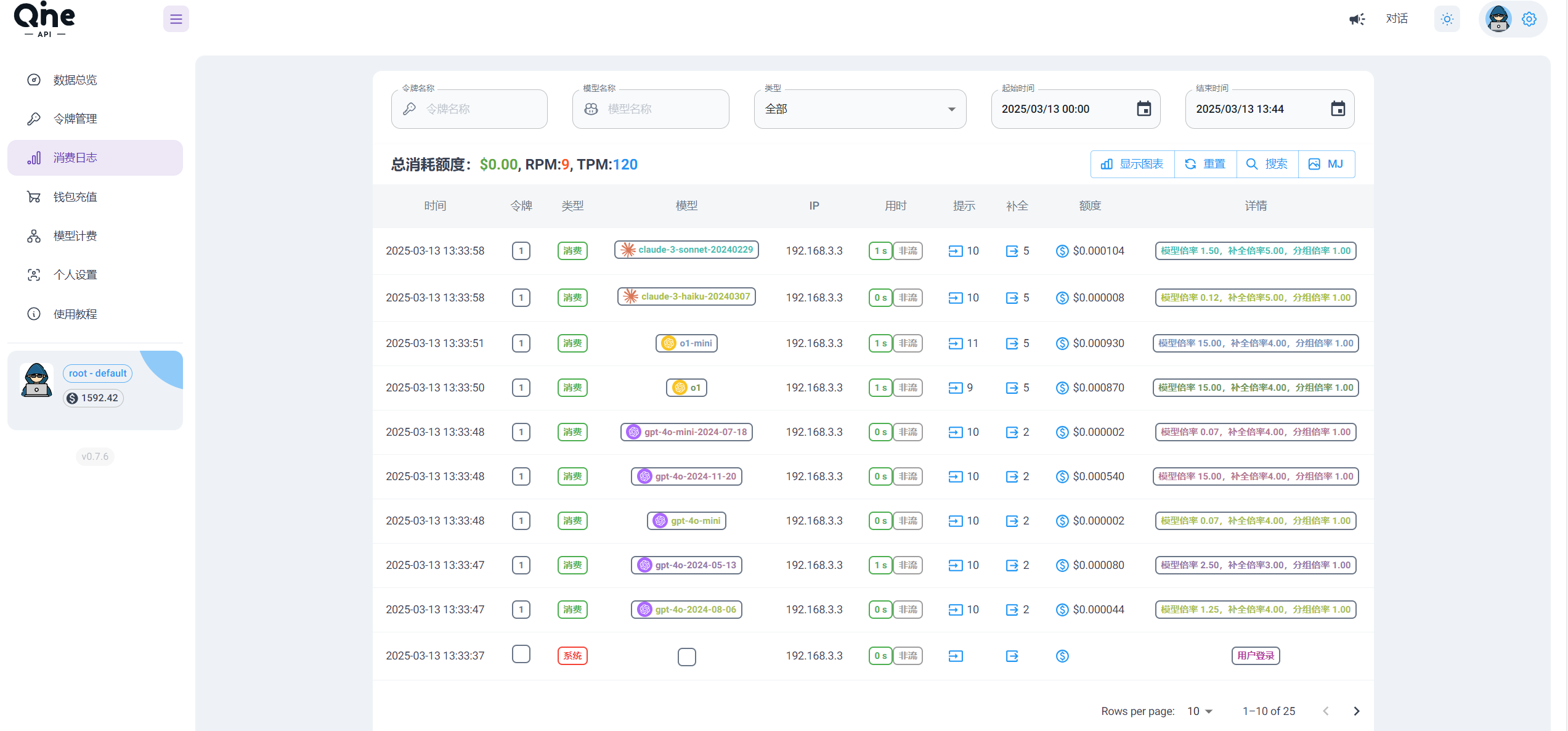Click the user avatar in the header

pos(1498,19)
